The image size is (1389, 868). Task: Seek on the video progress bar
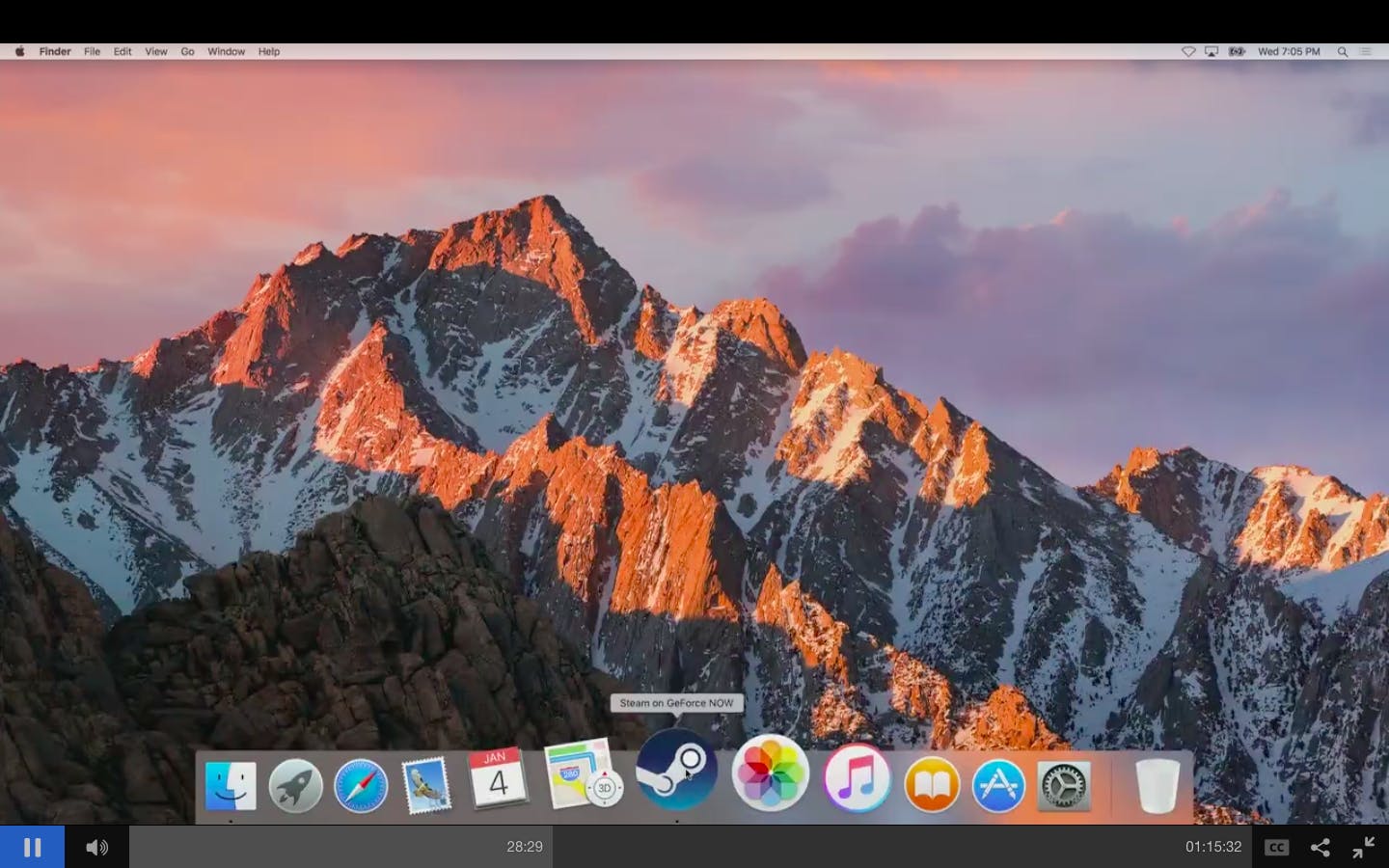pos(690,847)
